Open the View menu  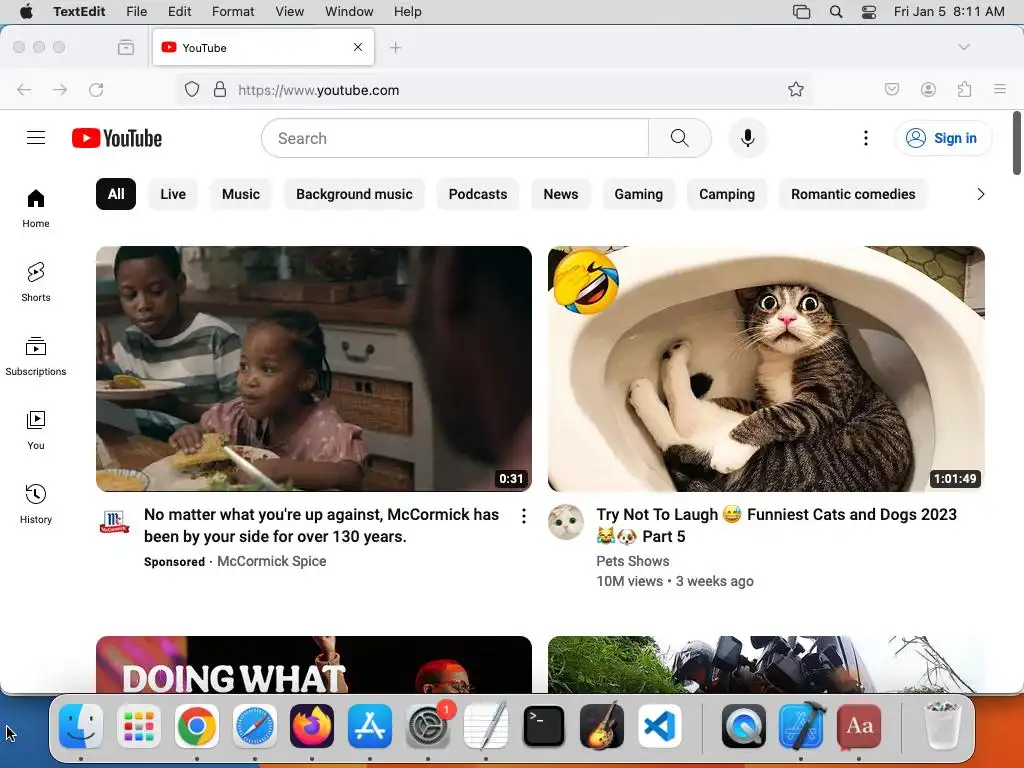[289, 12]
